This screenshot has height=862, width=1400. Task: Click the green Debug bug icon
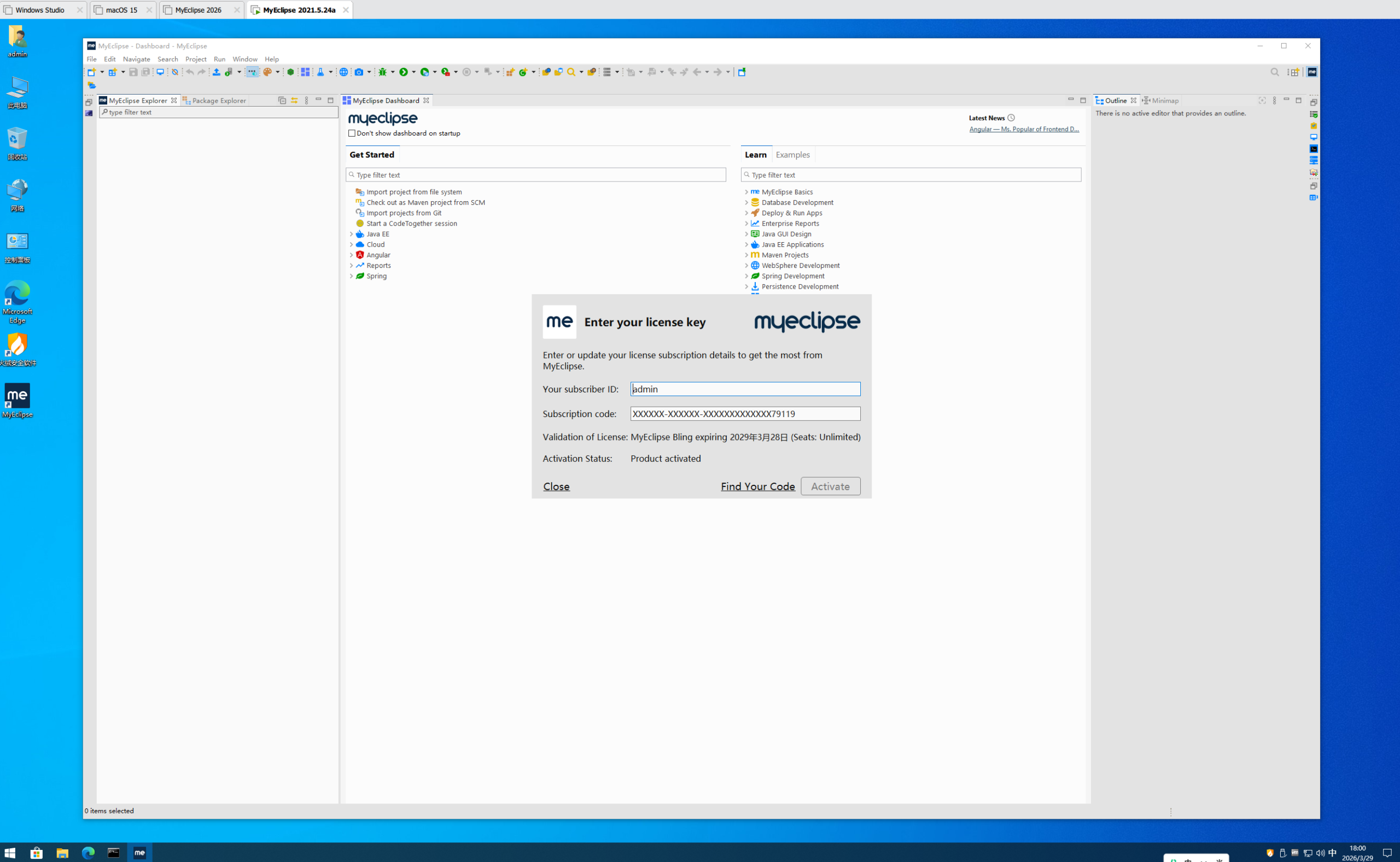tap(383, 72)
